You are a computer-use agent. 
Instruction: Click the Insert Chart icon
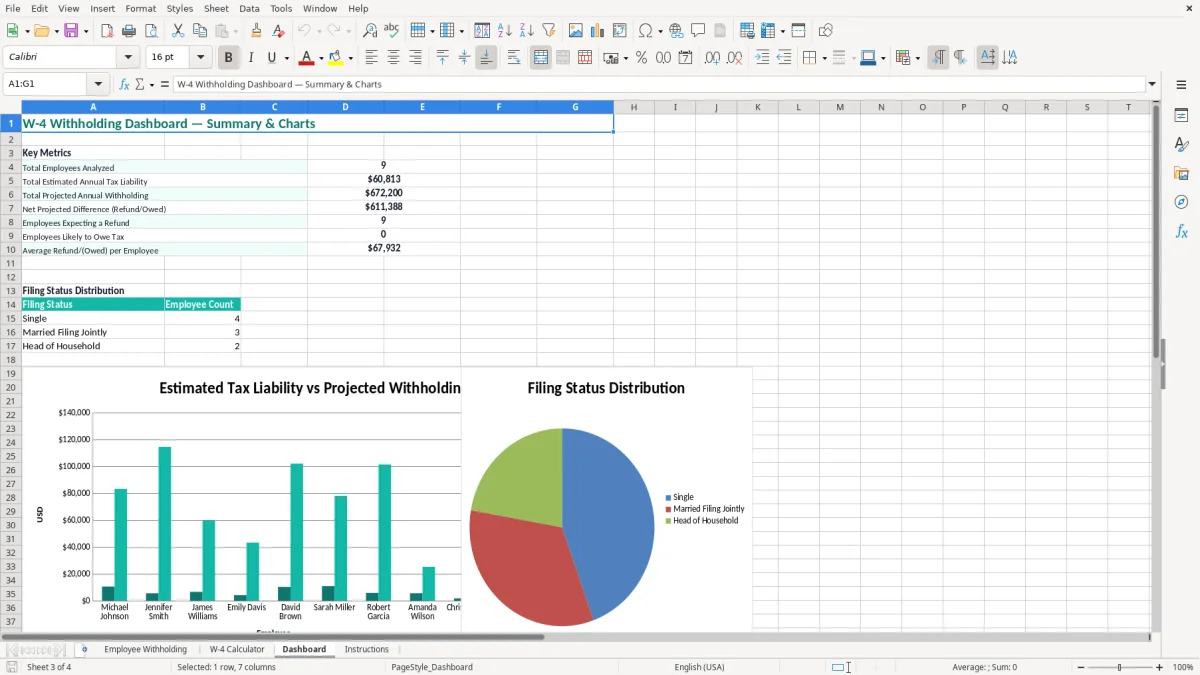598,31
